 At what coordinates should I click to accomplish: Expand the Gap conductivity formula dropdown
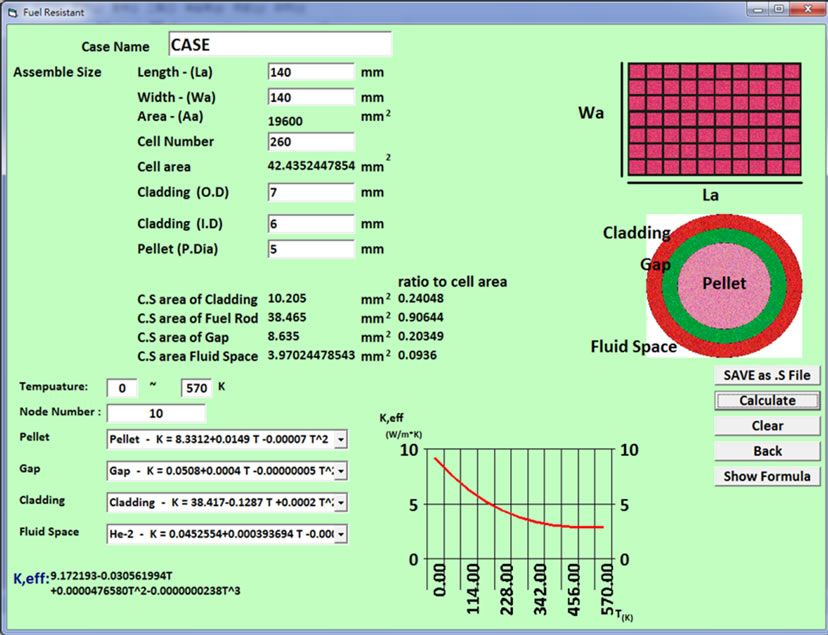341,470
